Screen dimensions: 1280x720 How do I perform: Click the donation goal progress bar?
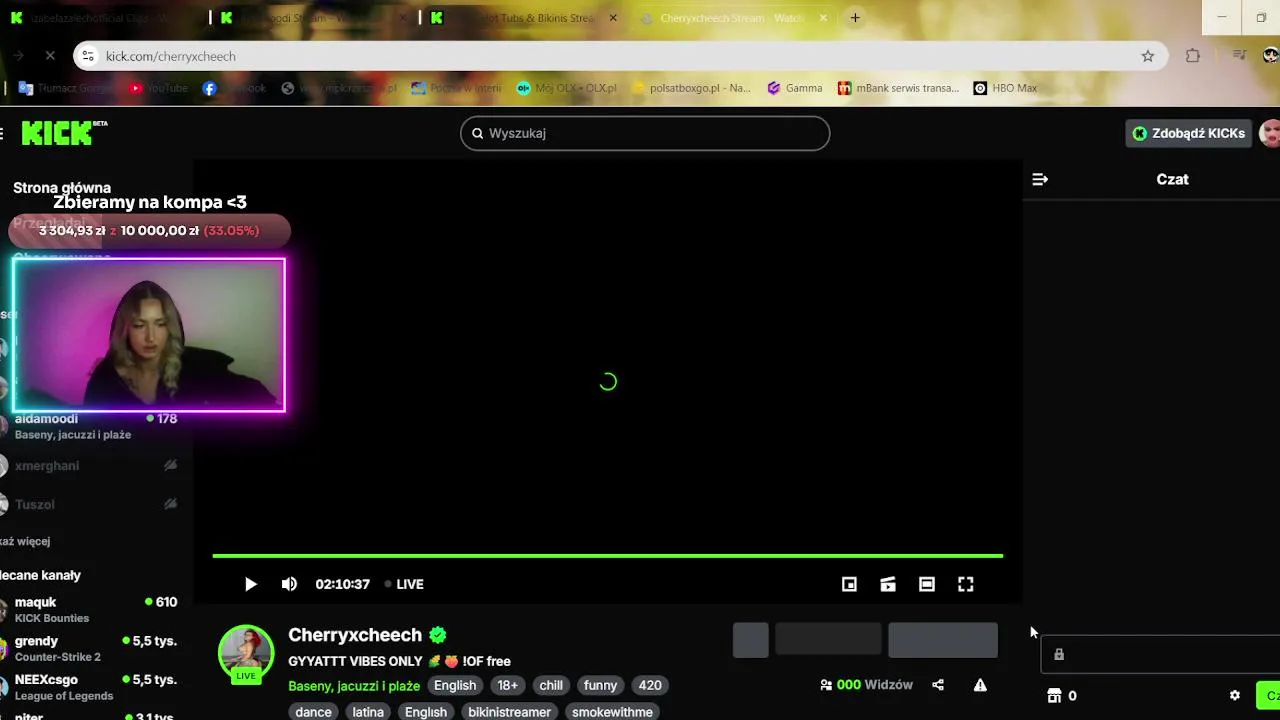pyautogui.click(x=149, y=231)
